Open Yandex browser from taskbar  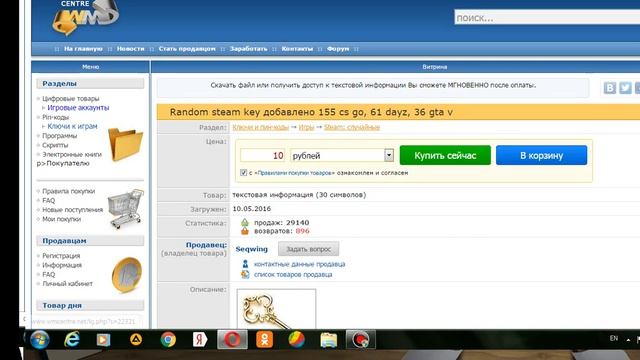(x=200, y=340)
